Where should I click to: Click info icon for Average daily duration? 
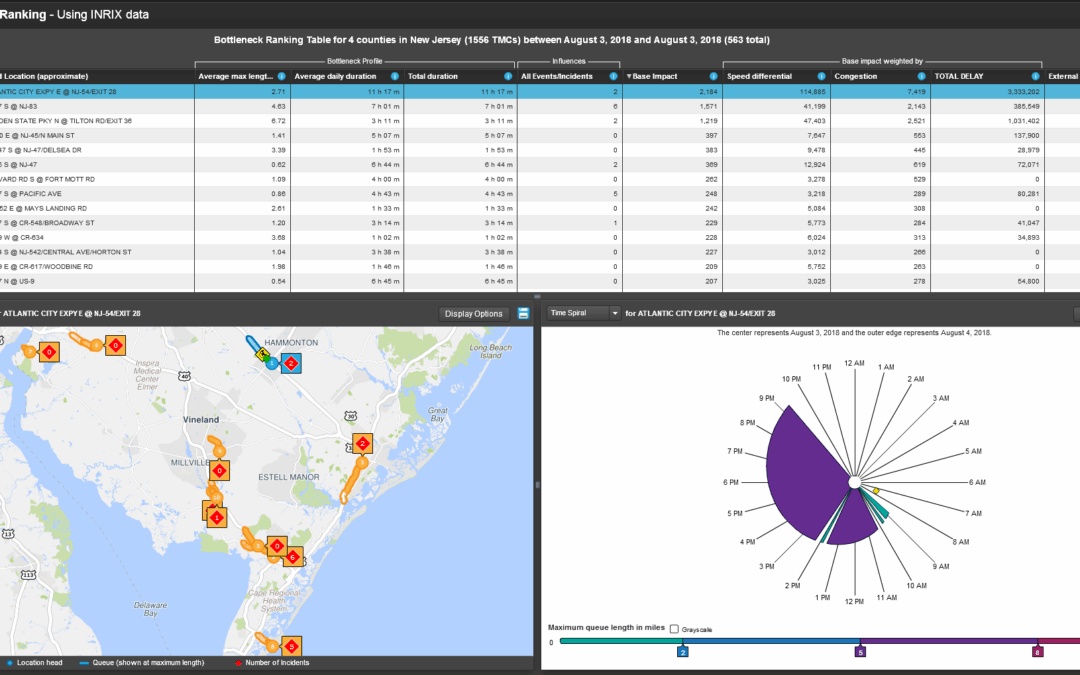pyautogui.click(x=395, y=76)
